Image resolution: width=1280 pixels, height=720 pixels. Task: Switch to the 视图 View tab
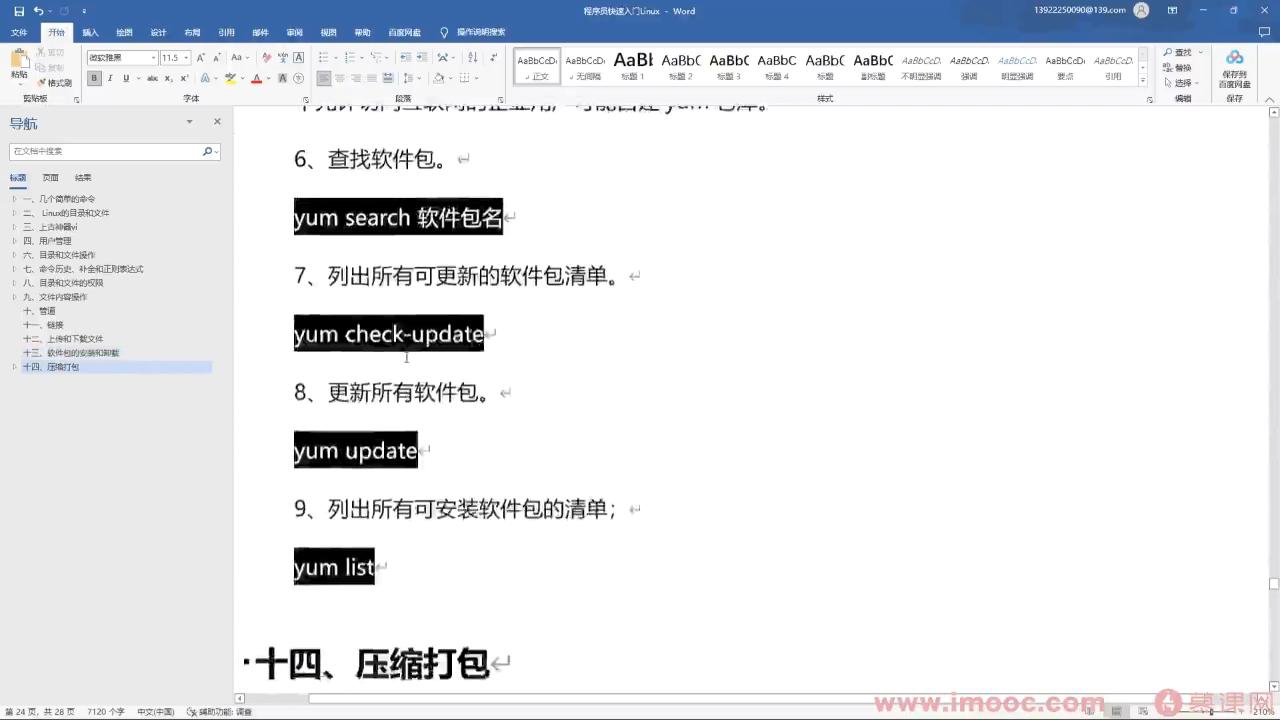(328, 32)
